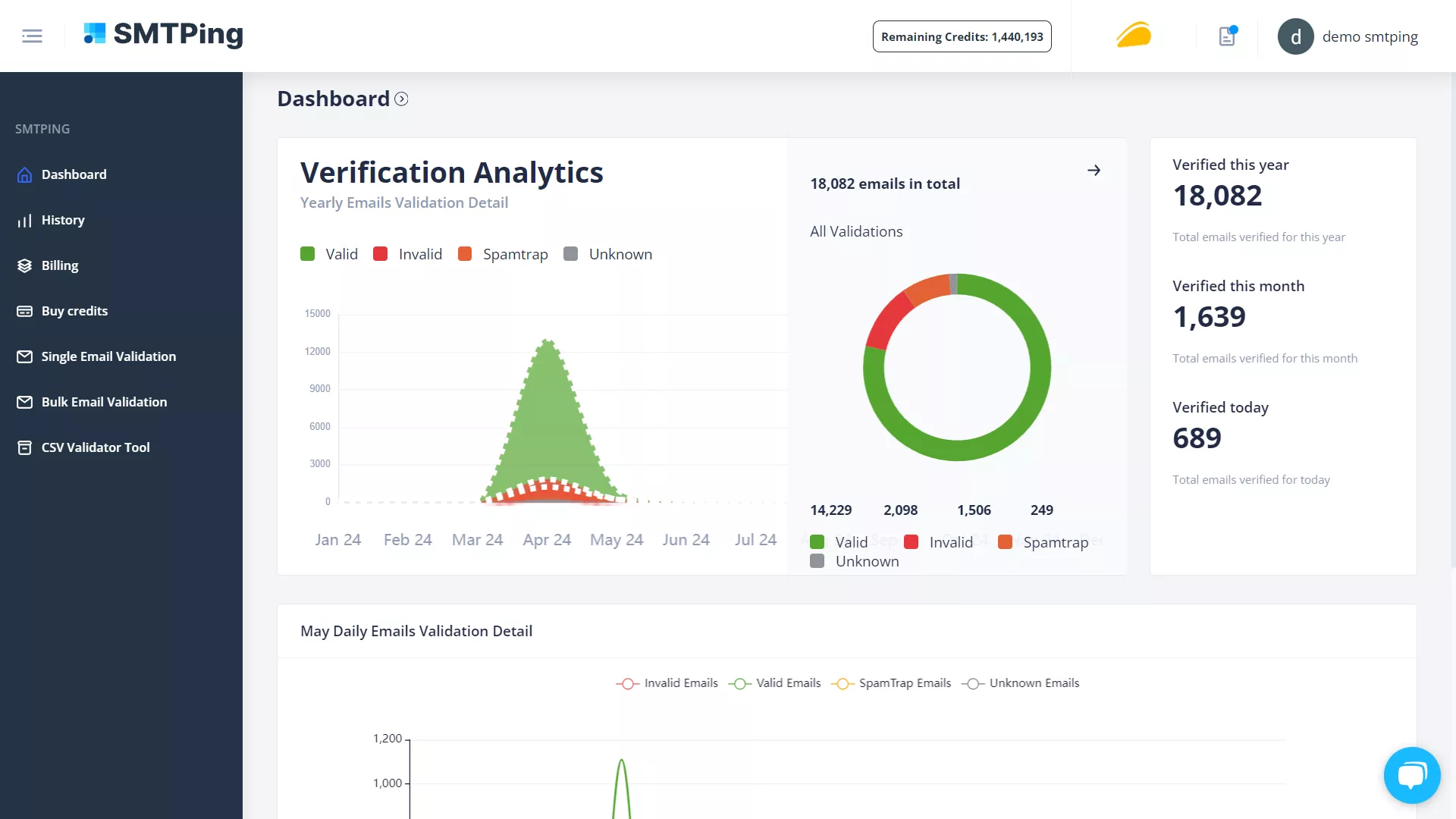Open demo smtping user menu

click(1370, 36)
